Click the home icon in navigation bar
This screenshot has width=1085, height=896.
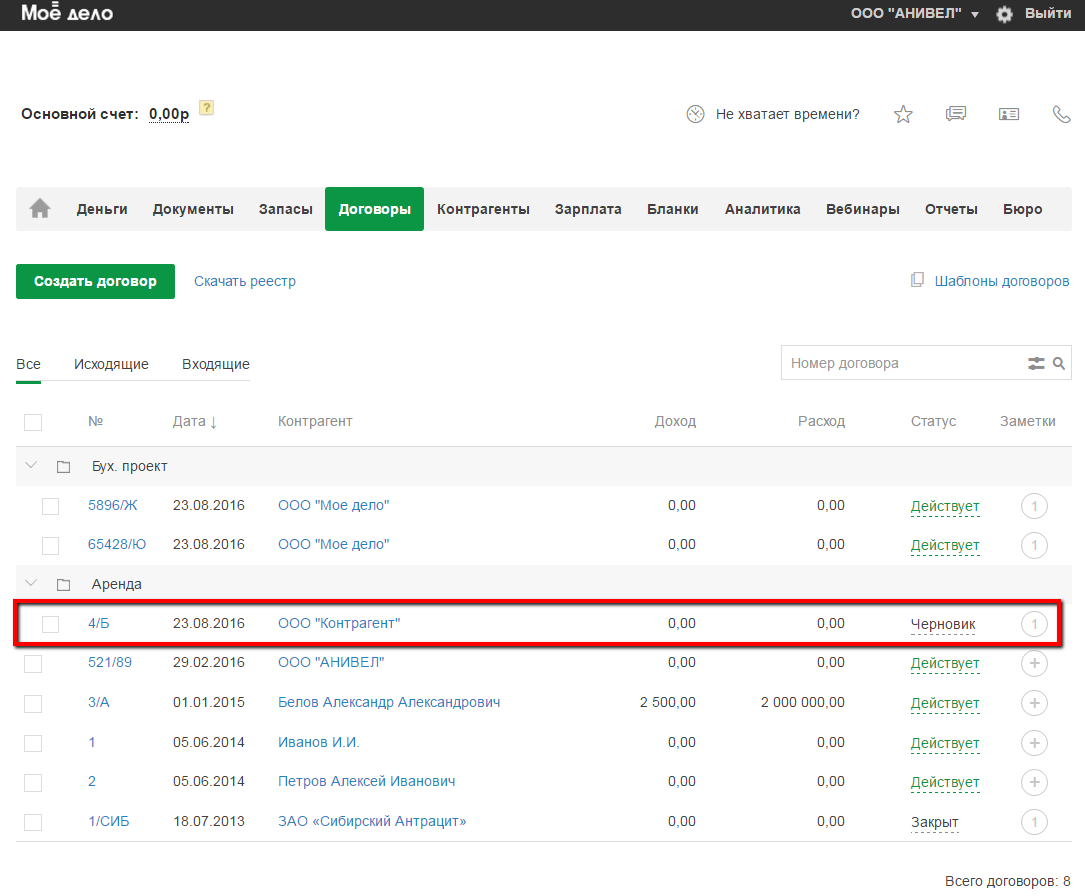pos(40,209)
